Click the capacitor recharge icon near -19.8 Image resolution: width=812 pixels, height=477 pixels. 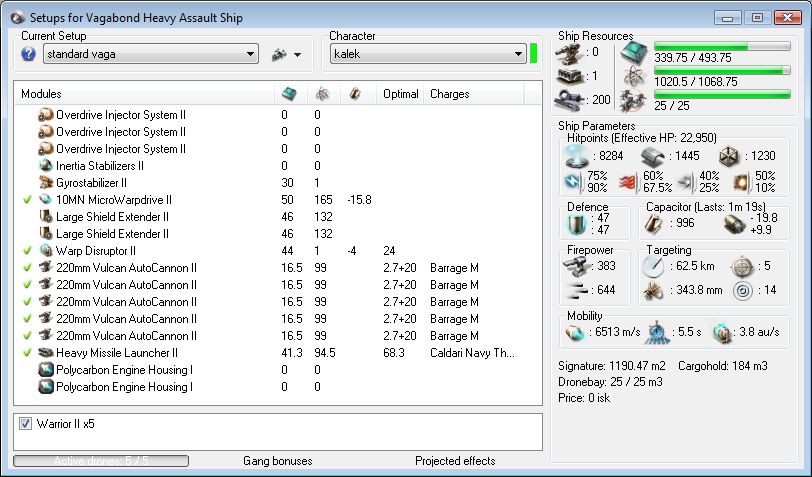click(734, 224)
